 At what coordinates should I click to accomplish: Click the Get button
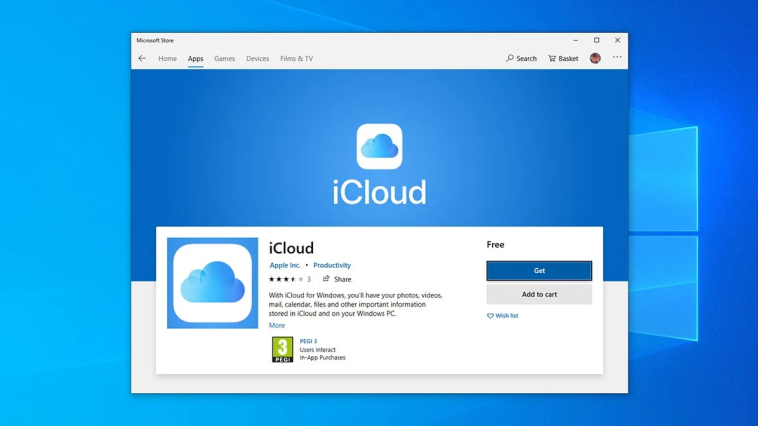pyautogui.click(x=539, y=271)
